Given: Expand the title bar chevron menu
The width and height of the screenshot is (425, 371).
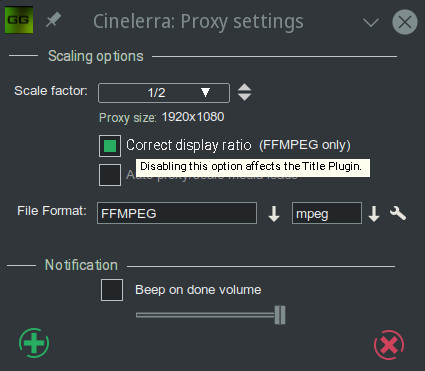Looking at the screenshot, I should (x=371, y=23).
